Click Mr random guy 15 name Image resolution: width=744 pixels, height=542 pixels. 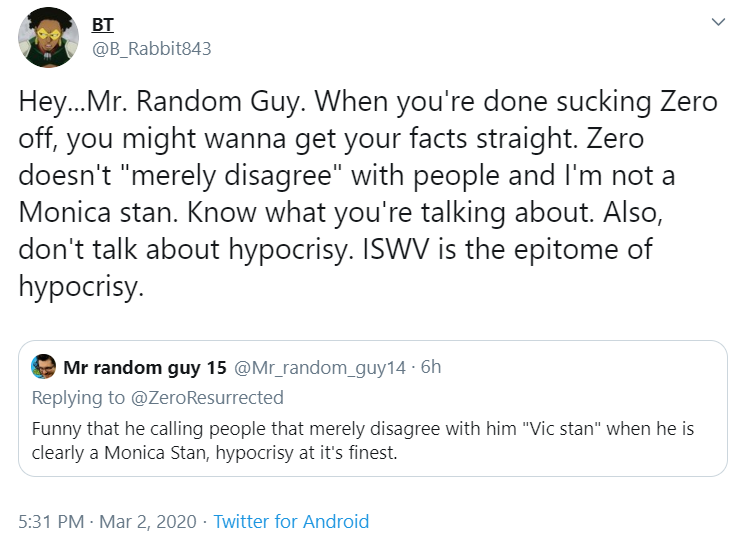tap(145, 367)
